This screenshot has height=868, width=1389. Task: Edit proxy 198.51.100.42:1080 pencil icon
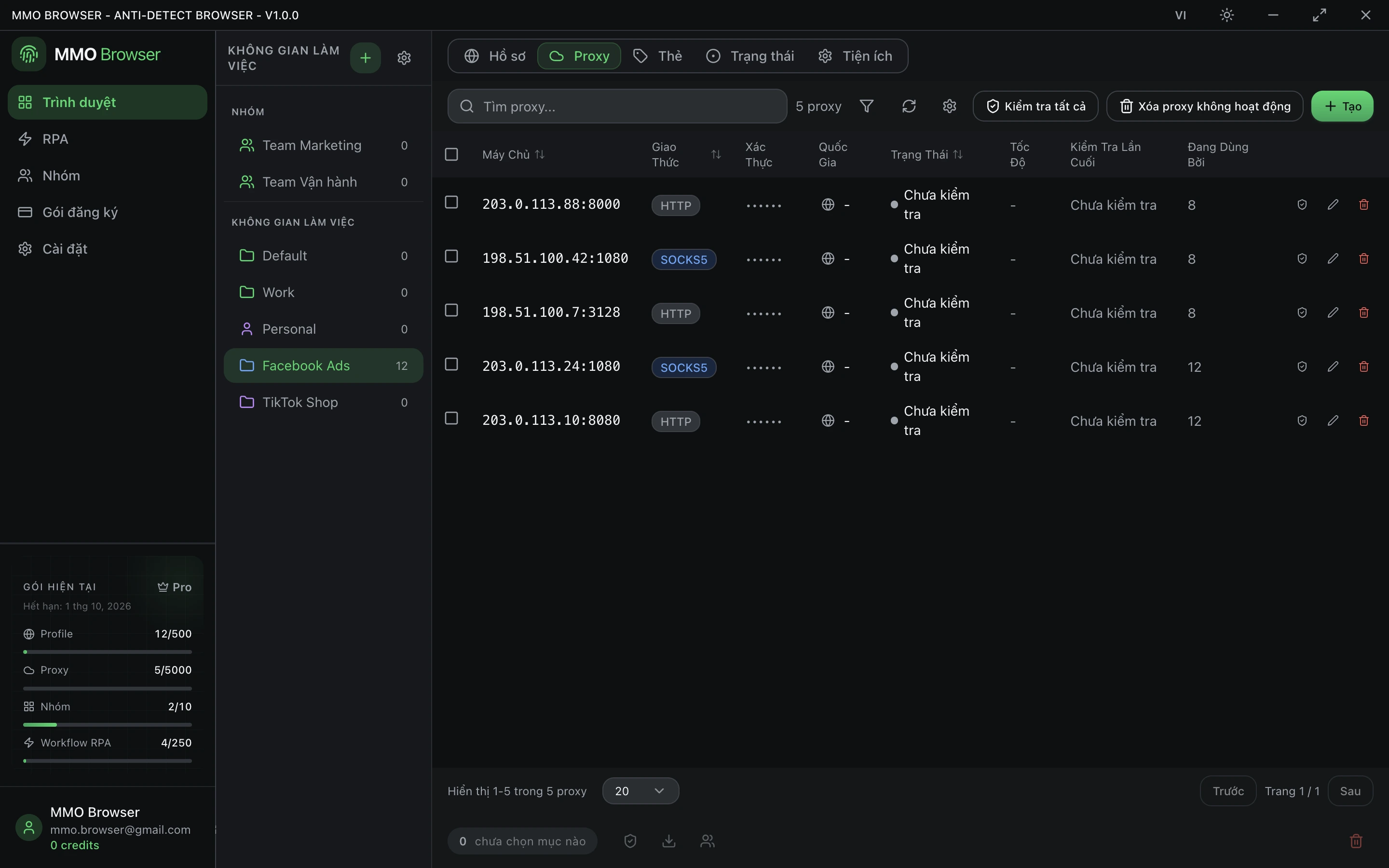point(1333,258)
